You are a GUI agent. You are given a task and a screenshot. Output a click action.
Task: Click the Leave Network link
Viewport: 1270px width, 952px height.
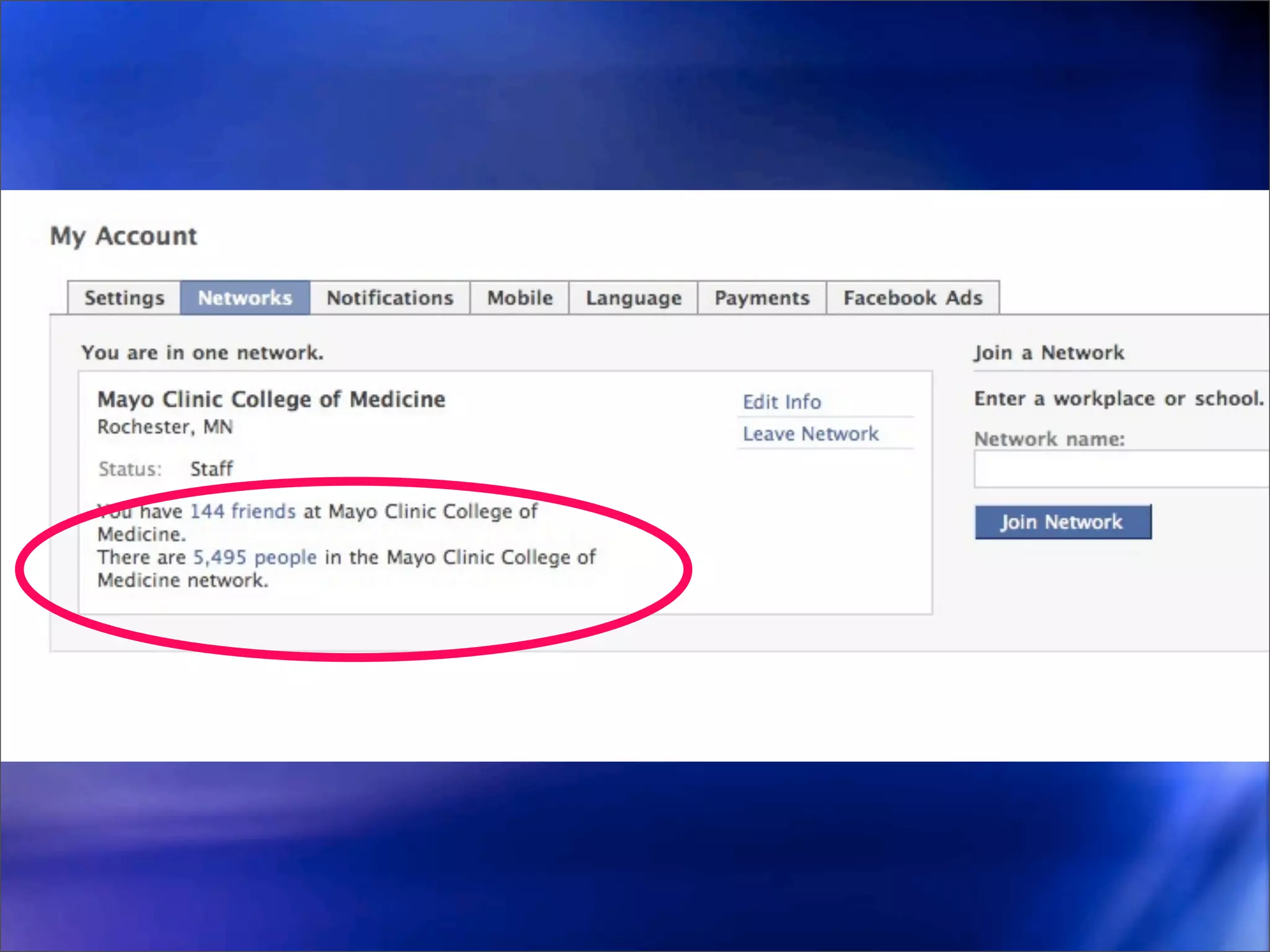tap(810, 434)
